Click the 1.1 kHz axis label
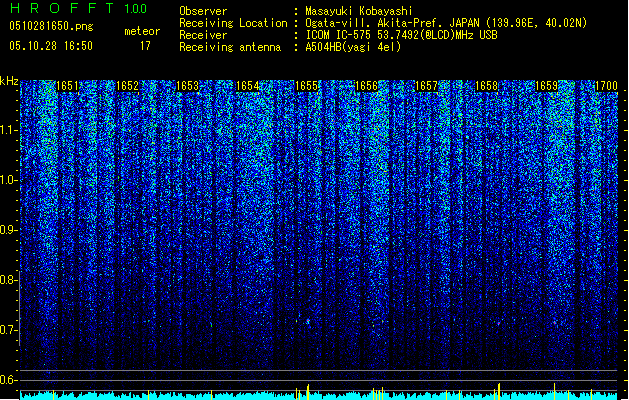Screen dimensions: 629x400 [x=8, y=130]
